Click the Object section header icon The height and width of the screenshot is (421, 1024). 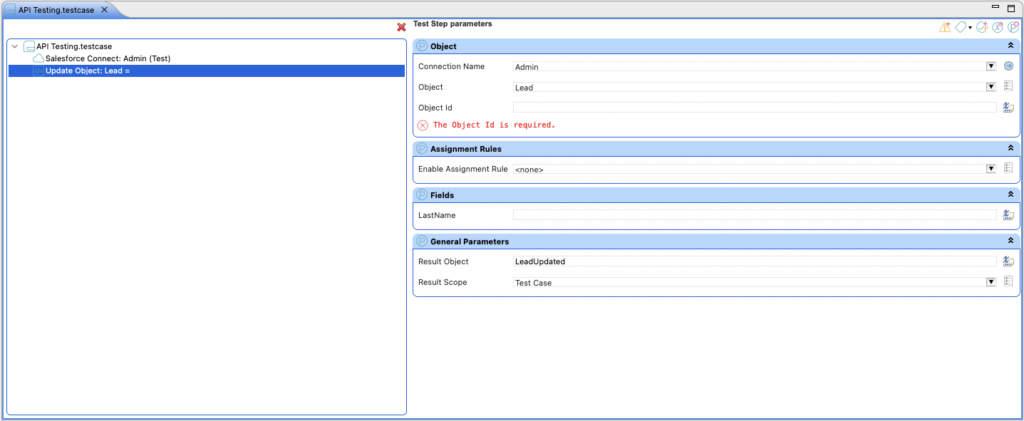(x=422, y=46)
